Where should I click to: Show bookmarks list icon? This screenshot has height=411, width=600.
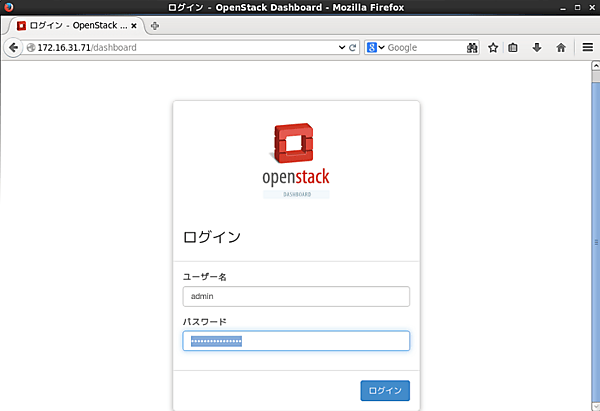click(513, 48)
